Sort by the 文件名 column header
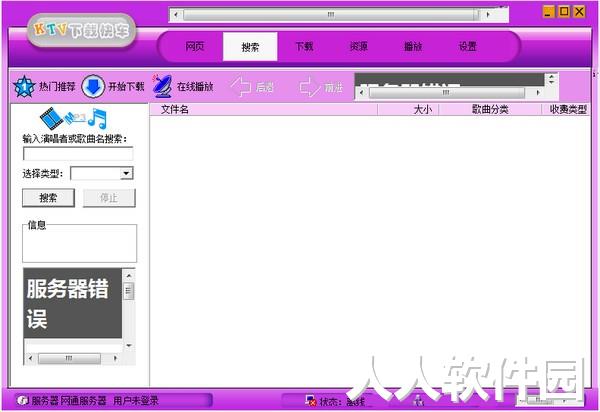Screen dimensions: 600x412 pos(264,110)
